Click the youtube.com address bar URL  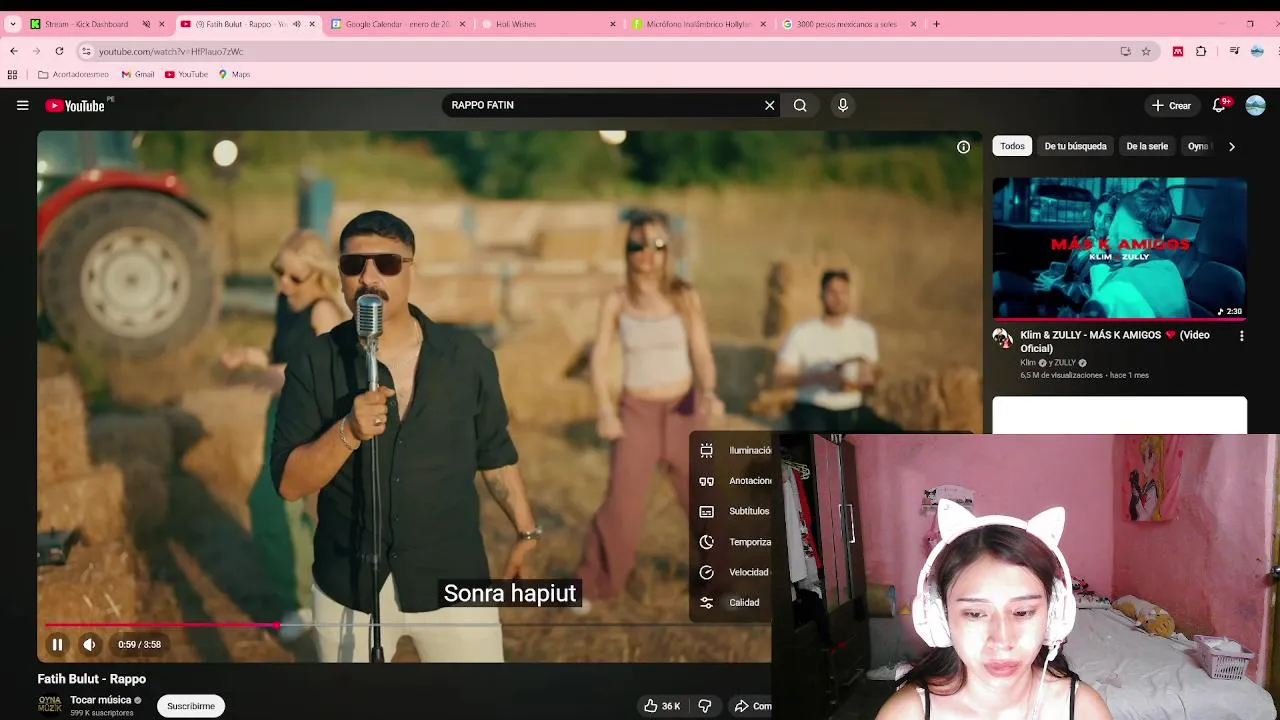point(171,51)
